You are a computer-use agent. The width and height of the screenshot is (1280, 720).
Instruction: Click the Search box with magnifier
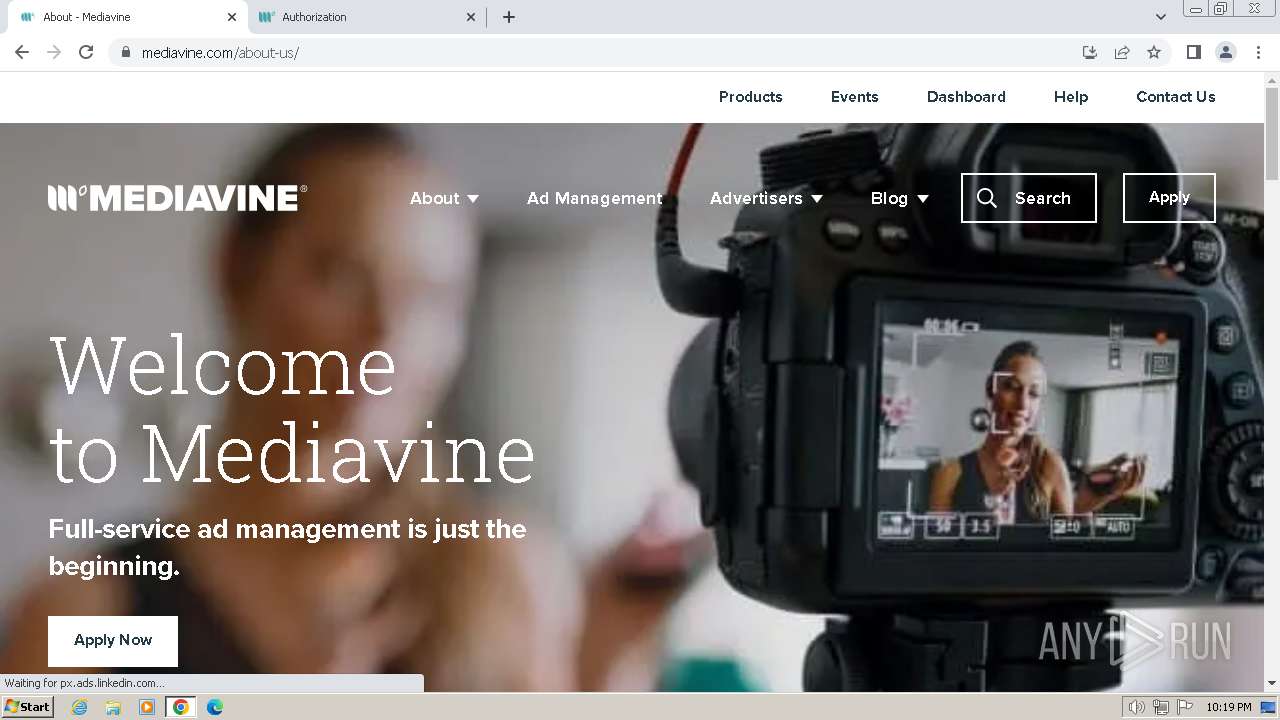1028,198
